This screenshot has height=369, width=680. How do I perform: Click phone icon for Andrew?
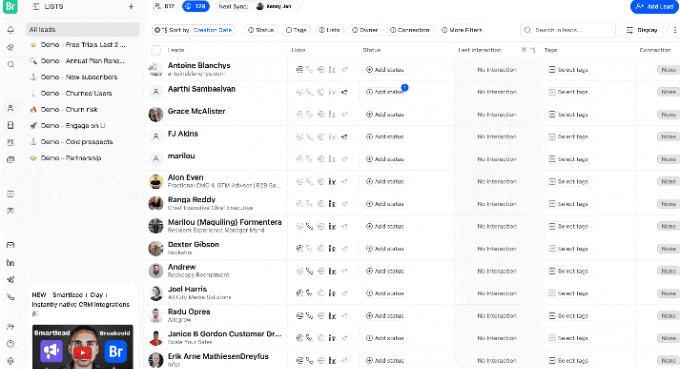(x=309, y=271)
